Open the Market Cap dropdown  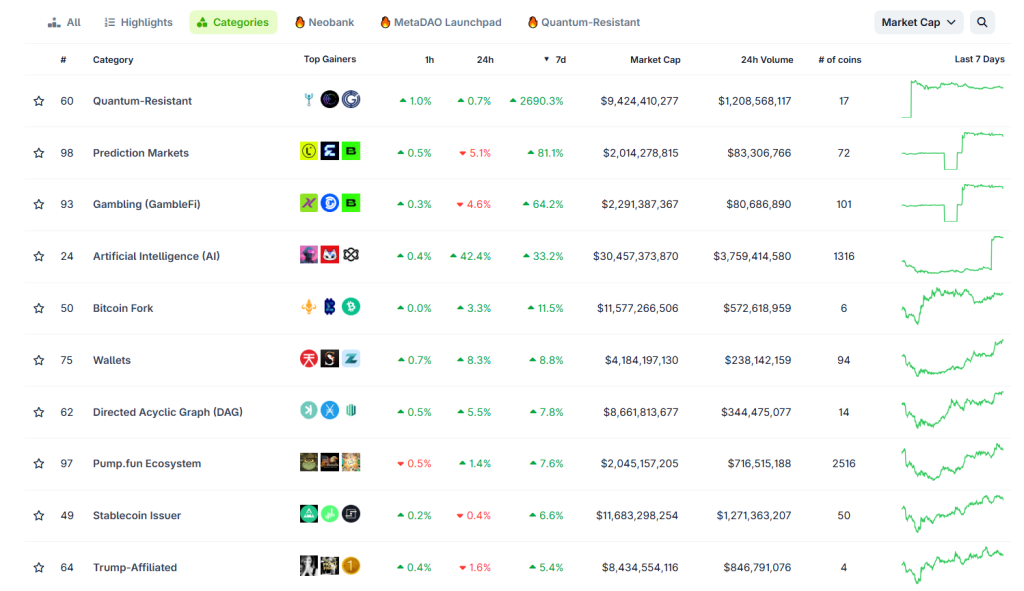[917, 21]
